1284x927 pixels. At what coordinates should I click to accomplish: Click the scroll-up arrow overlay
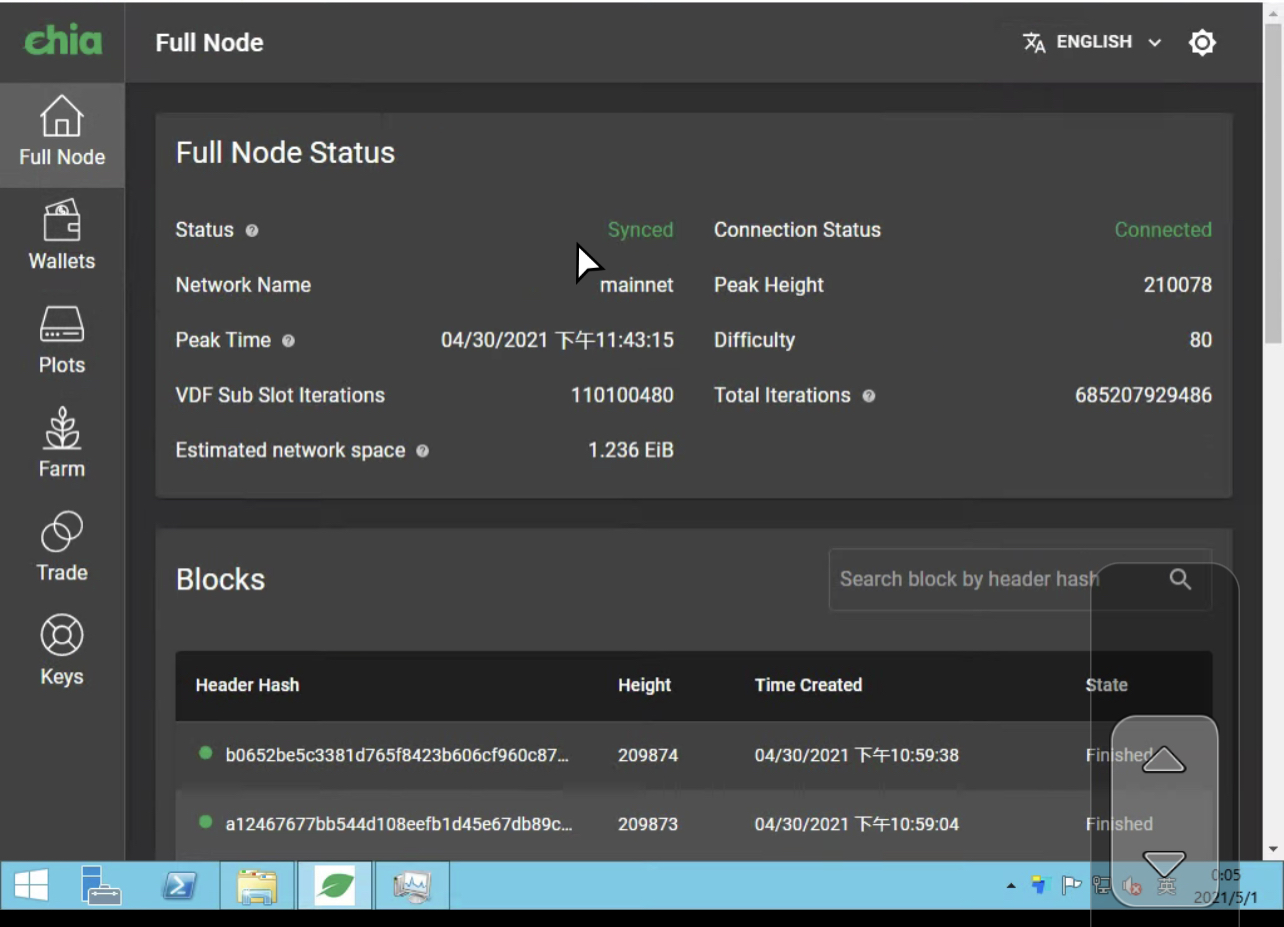pos(1162,760)
